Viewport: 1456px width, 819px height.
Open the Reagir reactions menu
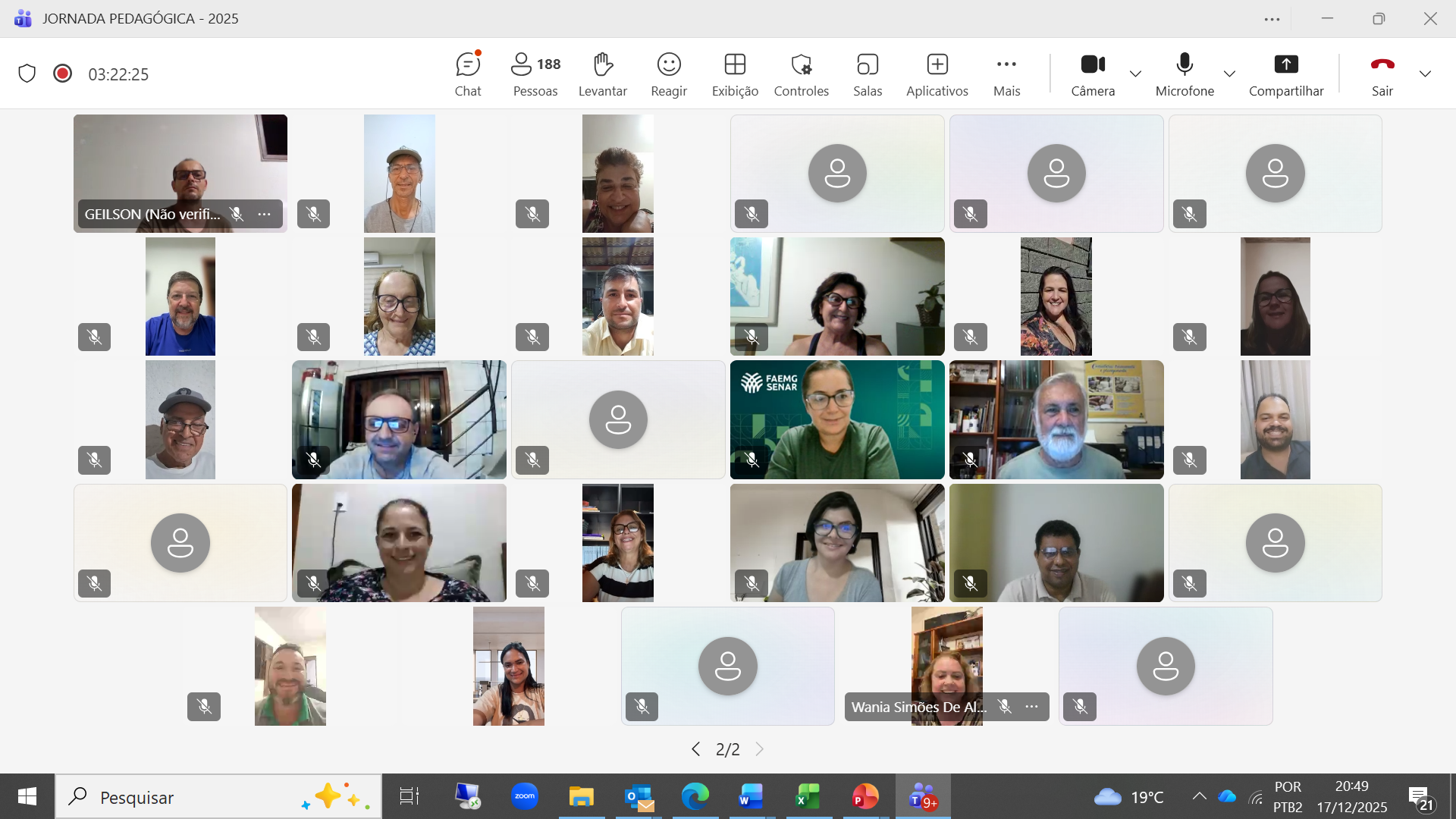pos(668,74)
